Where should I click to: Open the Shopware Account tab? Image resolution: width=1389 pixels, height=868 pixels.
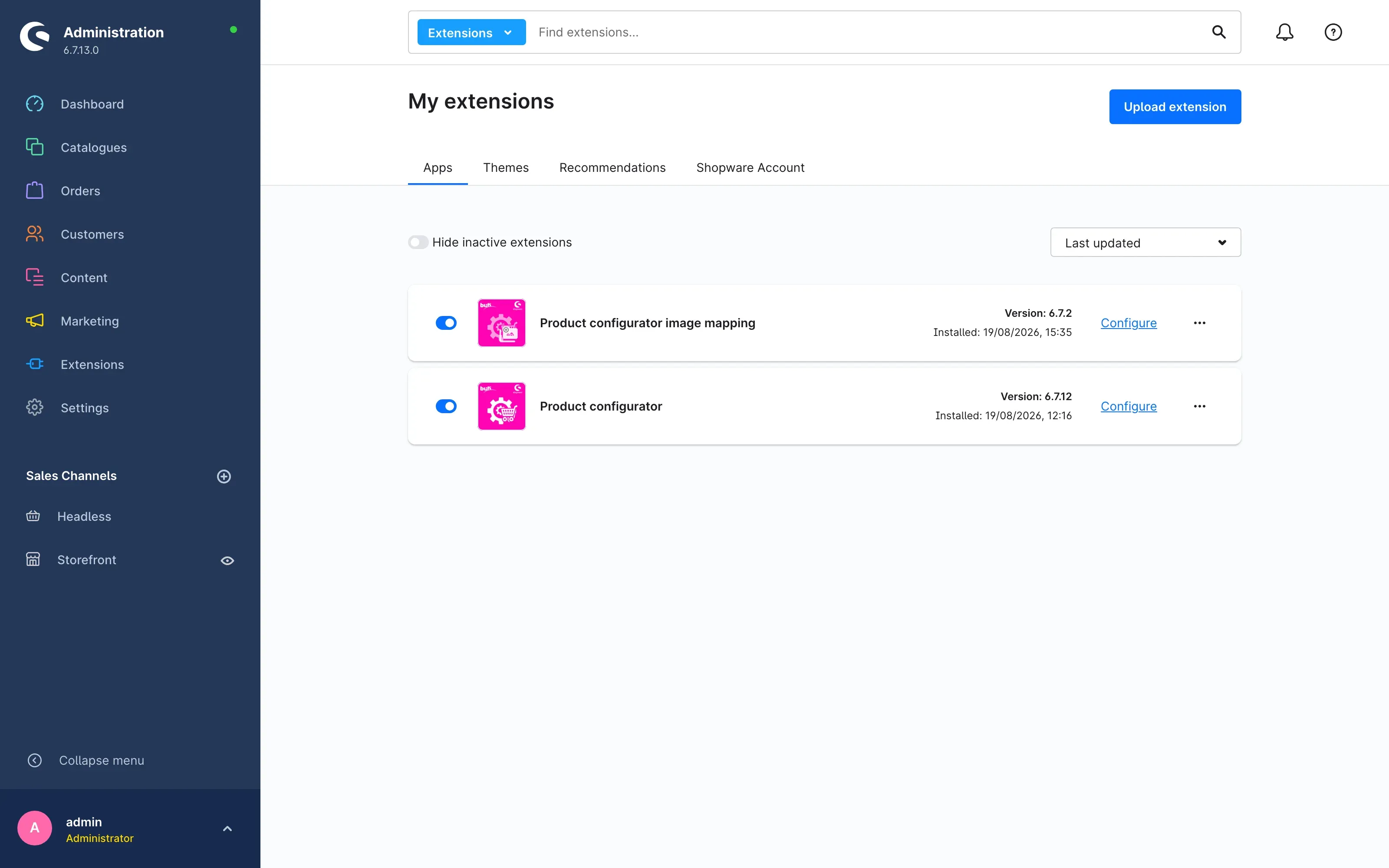(750, 168)
